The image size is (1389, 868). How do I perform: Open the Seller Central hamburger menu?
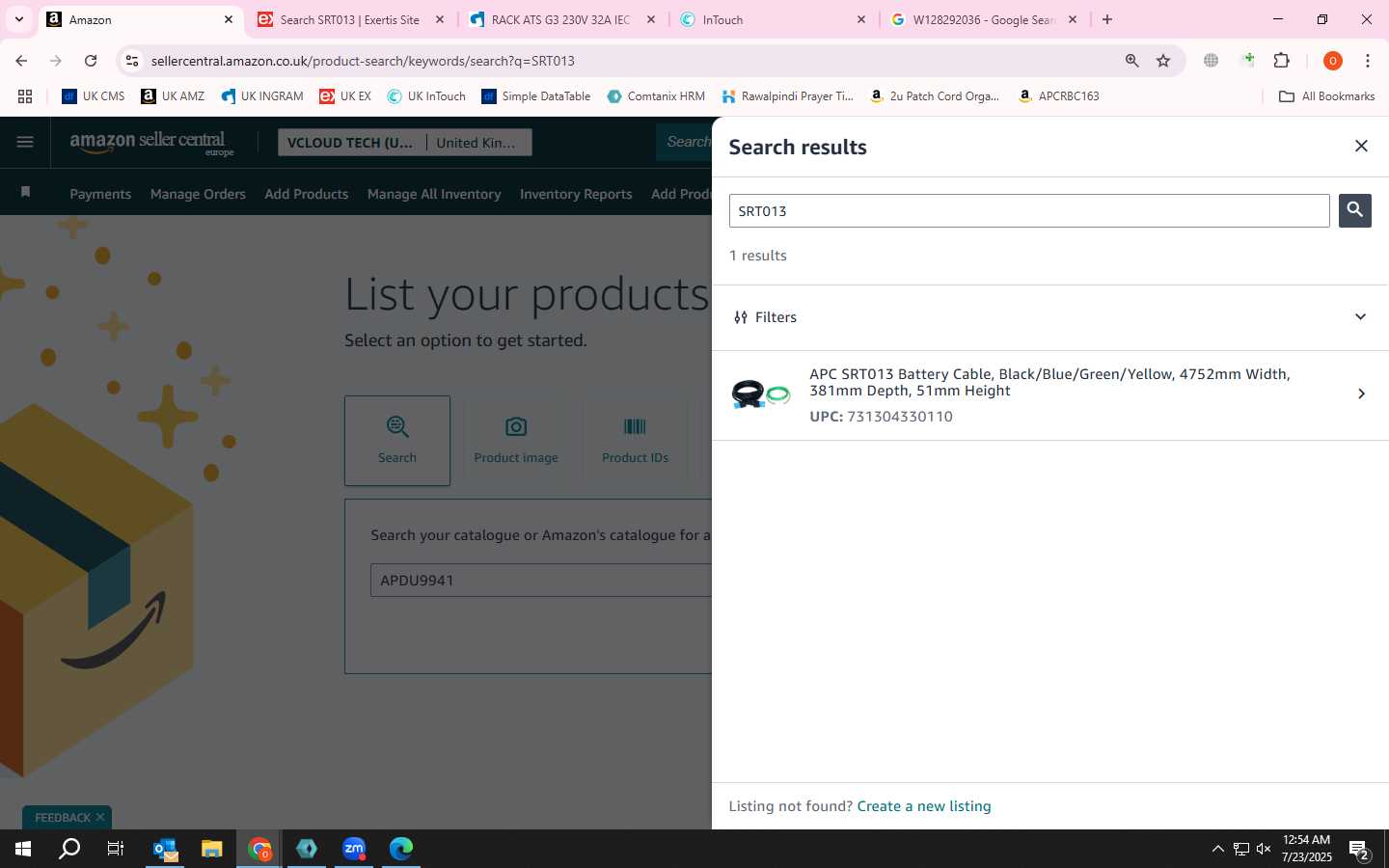[x=25, y=143]
